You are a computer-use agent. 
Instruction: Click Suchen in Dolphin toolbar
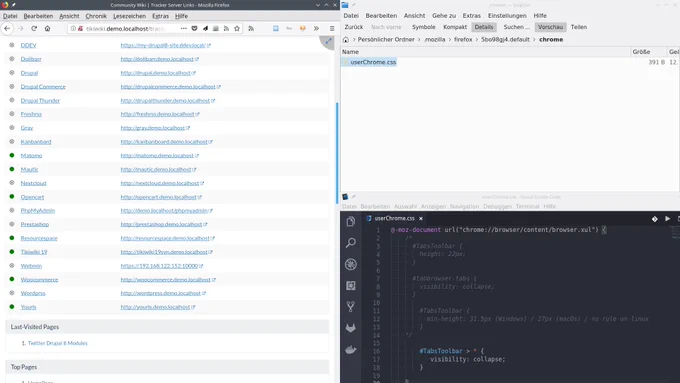517,27
